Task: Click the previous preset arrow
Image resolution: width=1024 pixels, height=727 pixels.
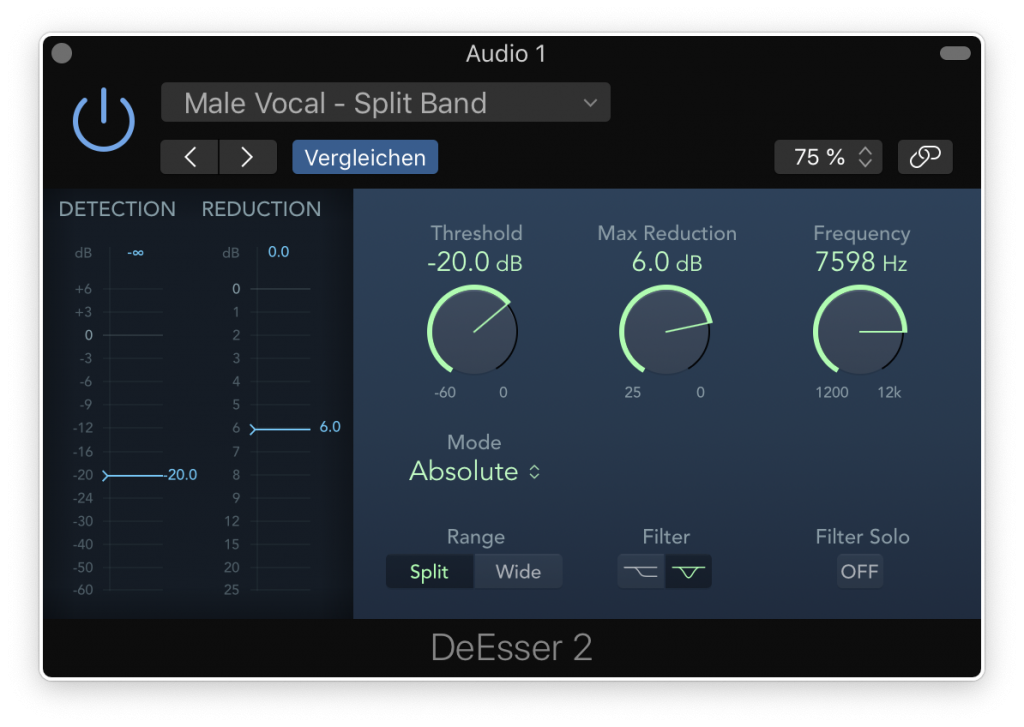Action: coord(190,157)
